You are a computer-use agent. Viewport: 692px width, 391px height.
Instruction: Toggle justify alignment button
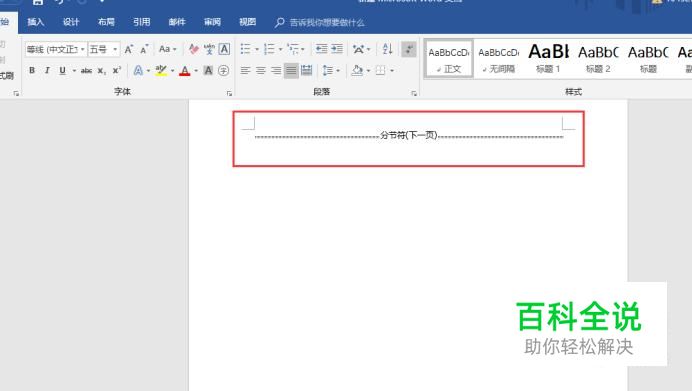(x=291, y=71)
